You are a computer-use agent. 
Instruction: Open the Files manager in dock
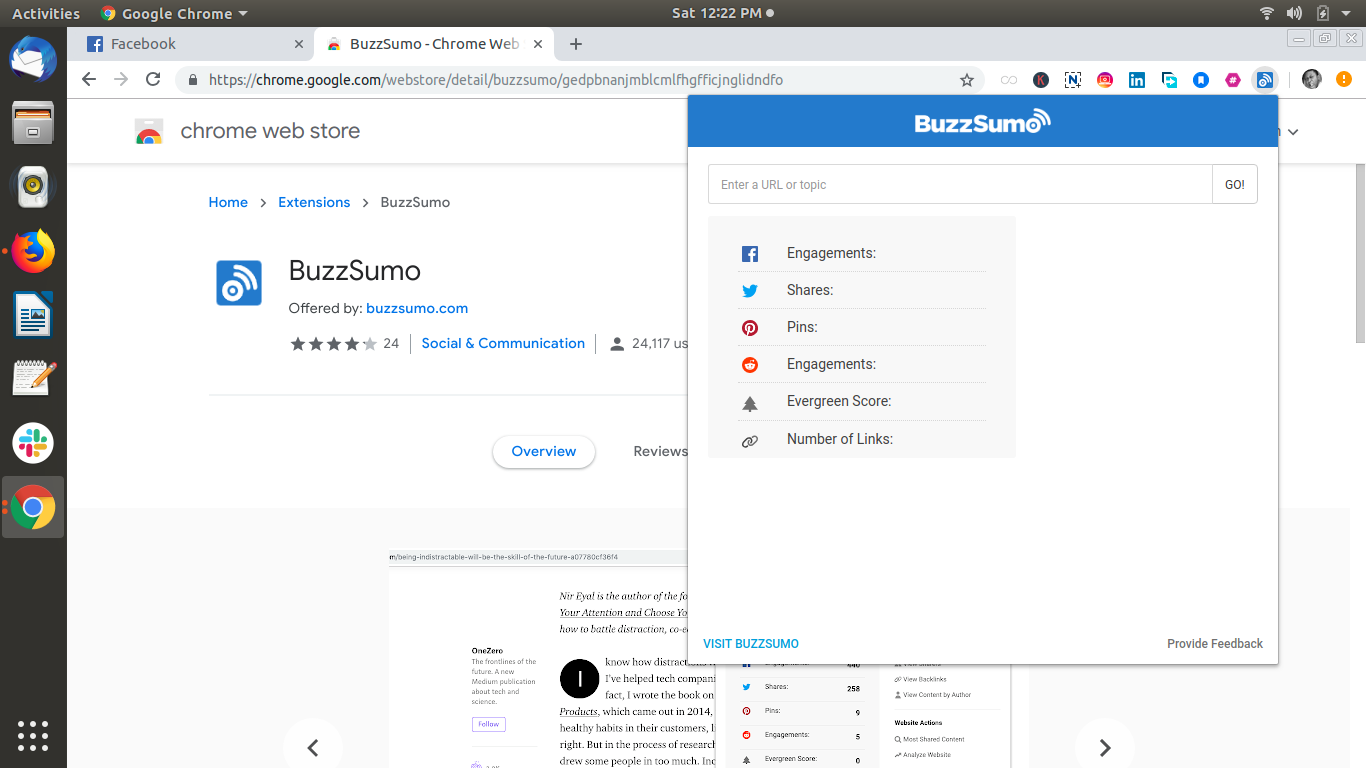point(33,123)
